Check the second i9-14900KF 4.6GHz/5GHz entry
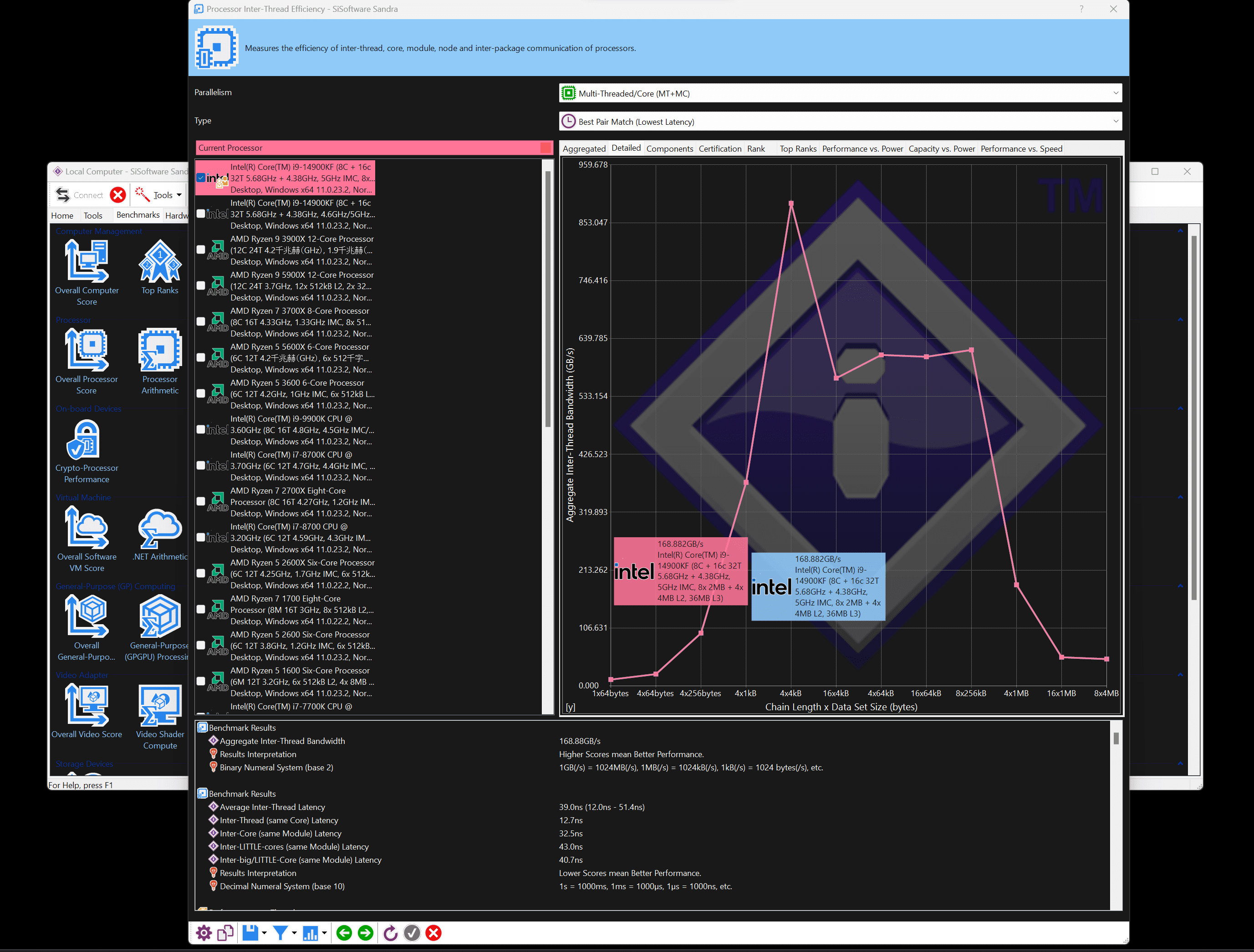The image size is (1254, 952). click(201, 214)
